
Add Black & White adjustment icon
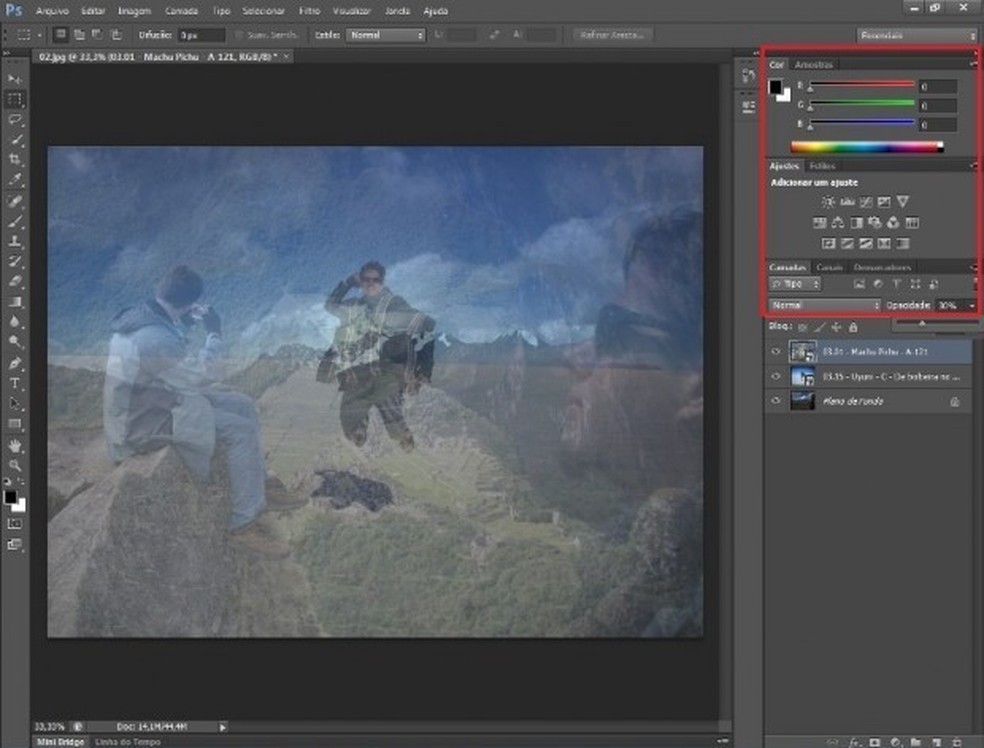pyautogui.click(x=856, y=223)
